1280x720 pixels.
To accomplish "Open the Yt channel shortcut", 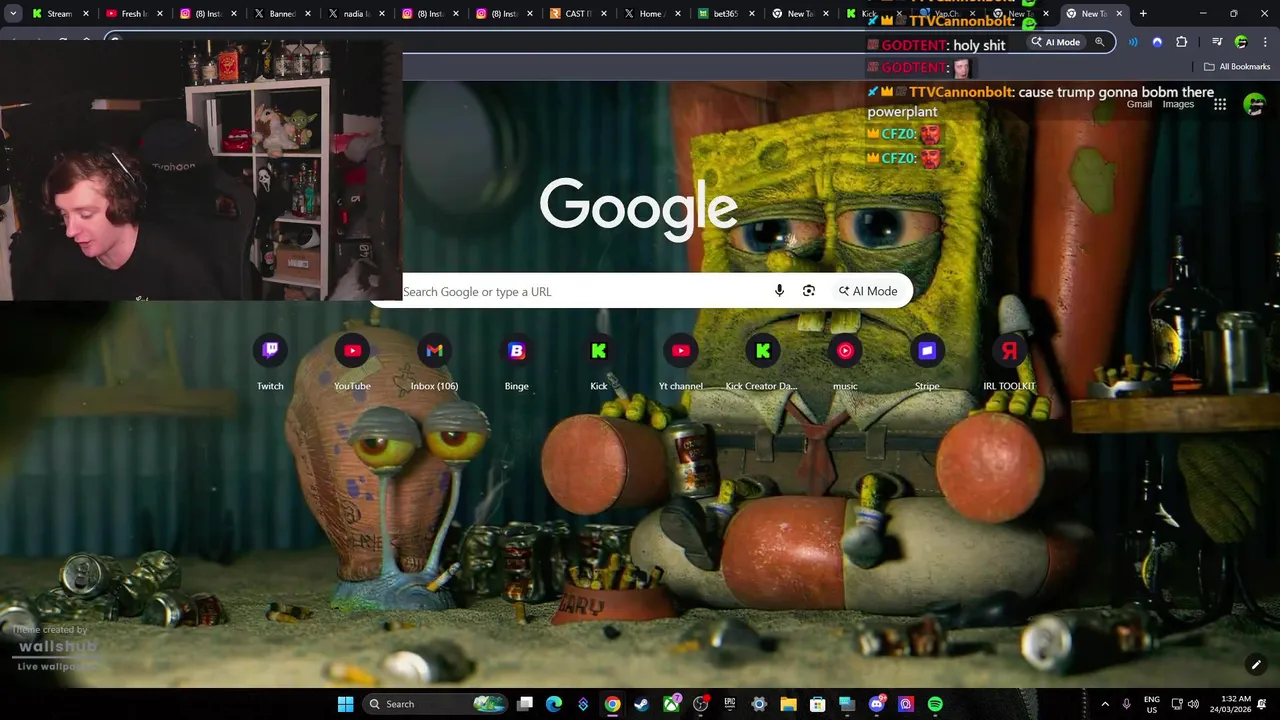I will click(681, 362).
